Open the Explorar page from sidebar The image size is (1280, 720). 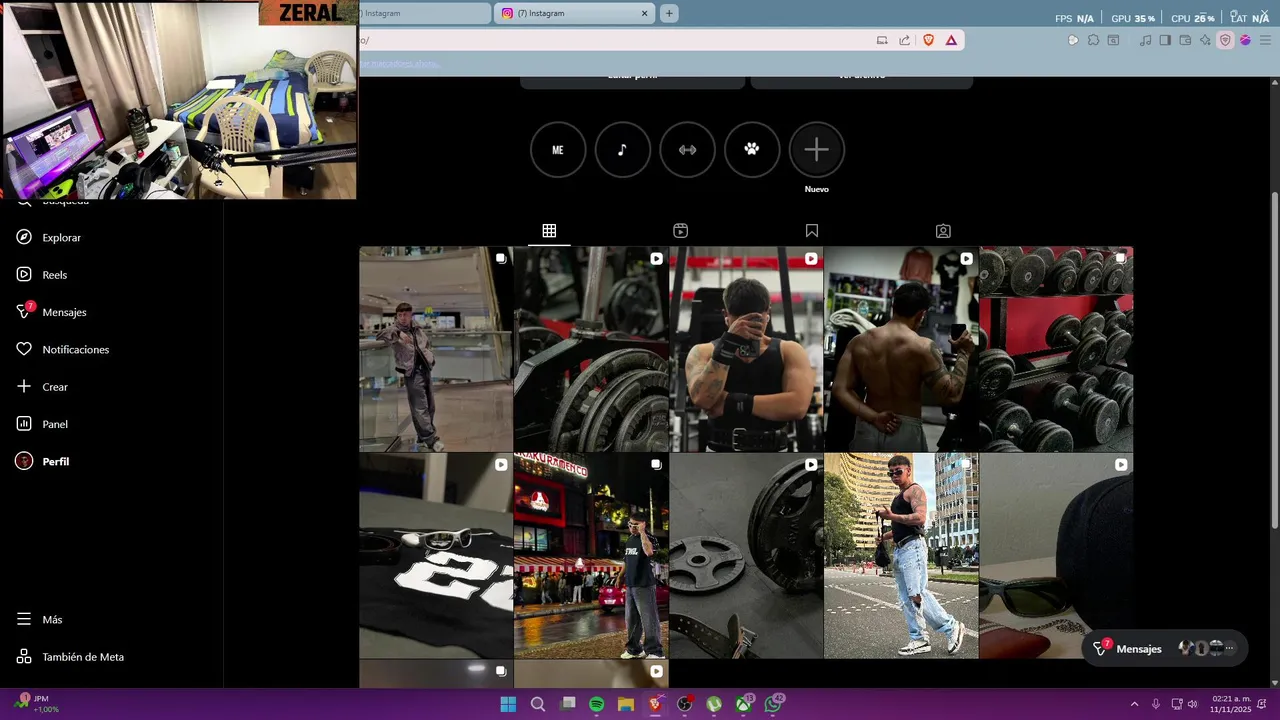tap(48, 238)
